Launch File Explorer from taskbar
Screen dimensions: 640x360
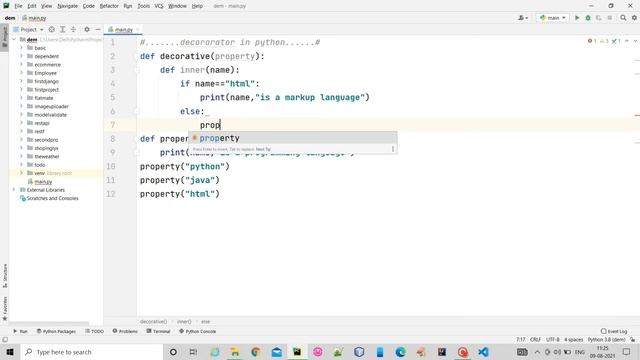pyautogui.click(x=235, y=352)
